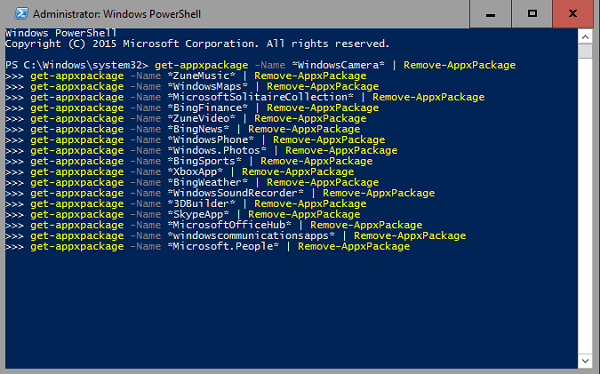Image resolution: width=600 pixels, height=374 pixels.
Task: Click the 'Windows PowerShell' banner text
Action: coord(61,33)
